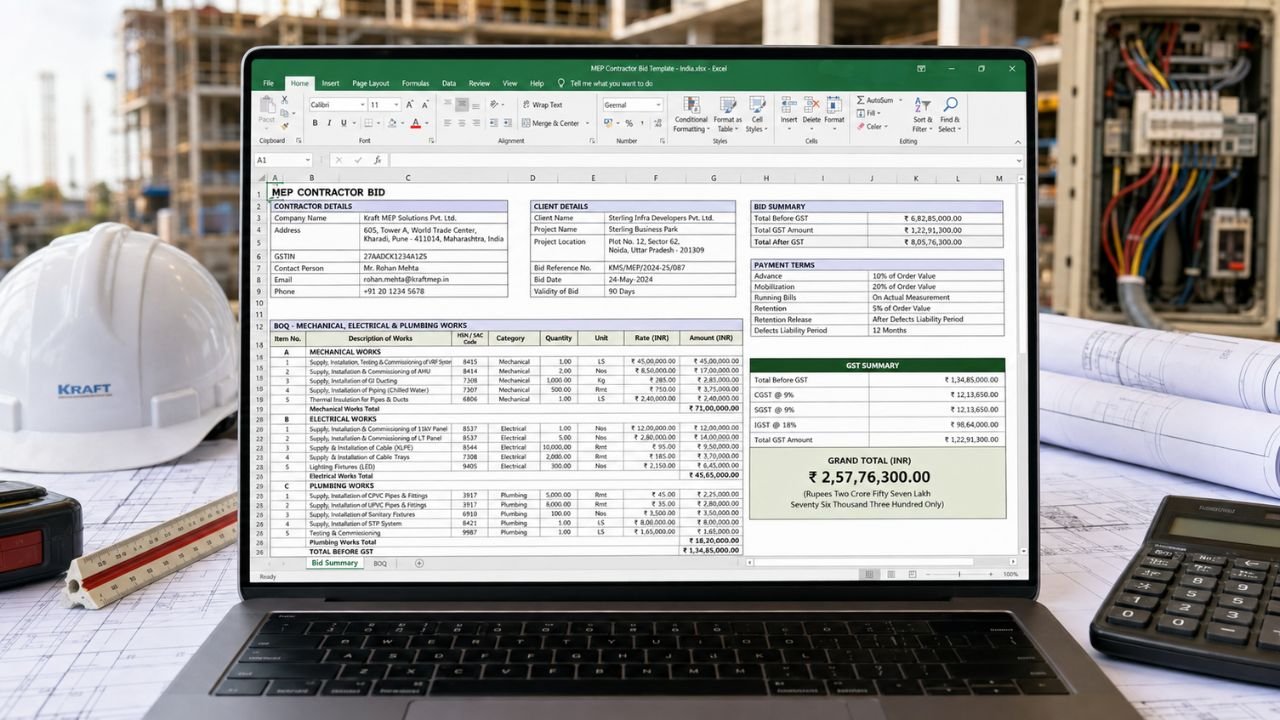Add a new sheet with plus icon
This screenshot has width=1280, height=720.
coord(419,563)
